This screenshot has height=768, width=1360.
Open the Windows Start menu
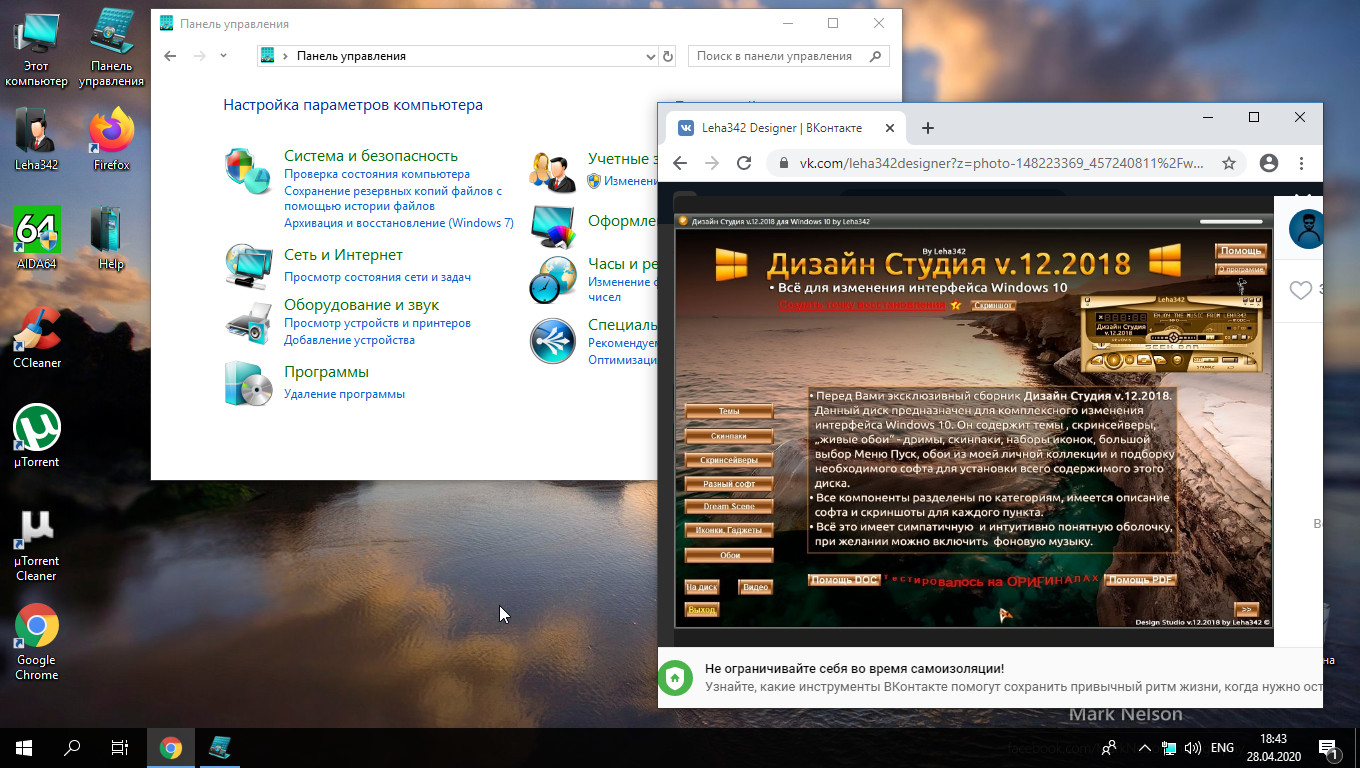[x=24, y=748]
